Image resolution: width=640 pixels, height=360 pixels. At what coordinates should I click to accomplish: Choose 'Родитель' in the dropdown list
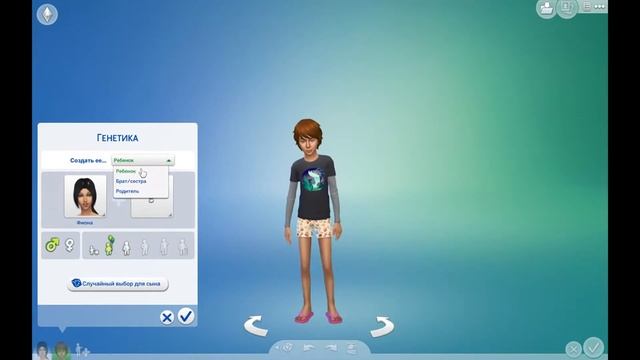[x=127, y=191]
